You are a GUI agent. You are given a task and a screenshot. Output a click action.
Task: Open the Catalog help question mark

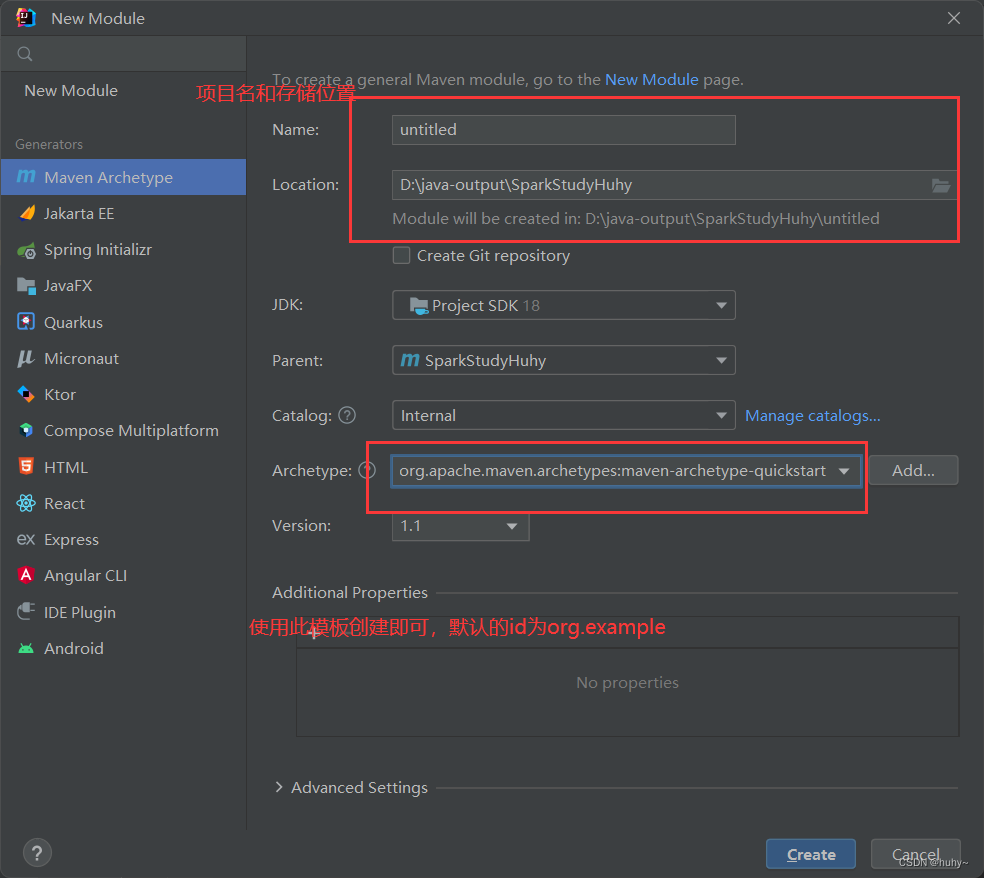pyautogui.click(x=347, y=415)
